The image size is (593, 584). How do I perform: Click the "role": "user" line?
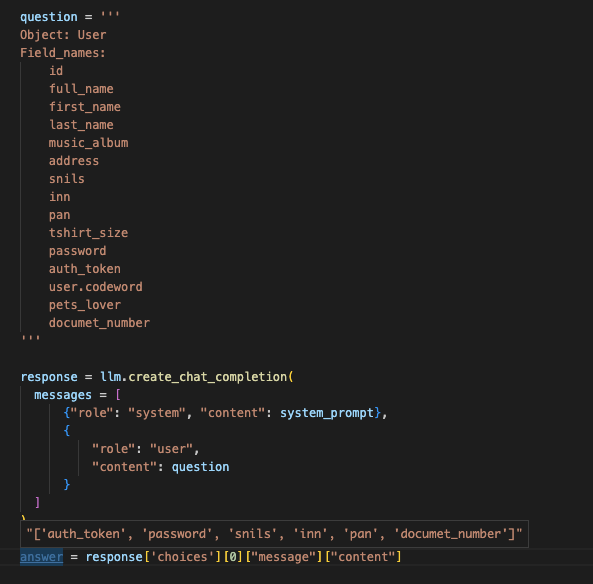pos(146,449)
